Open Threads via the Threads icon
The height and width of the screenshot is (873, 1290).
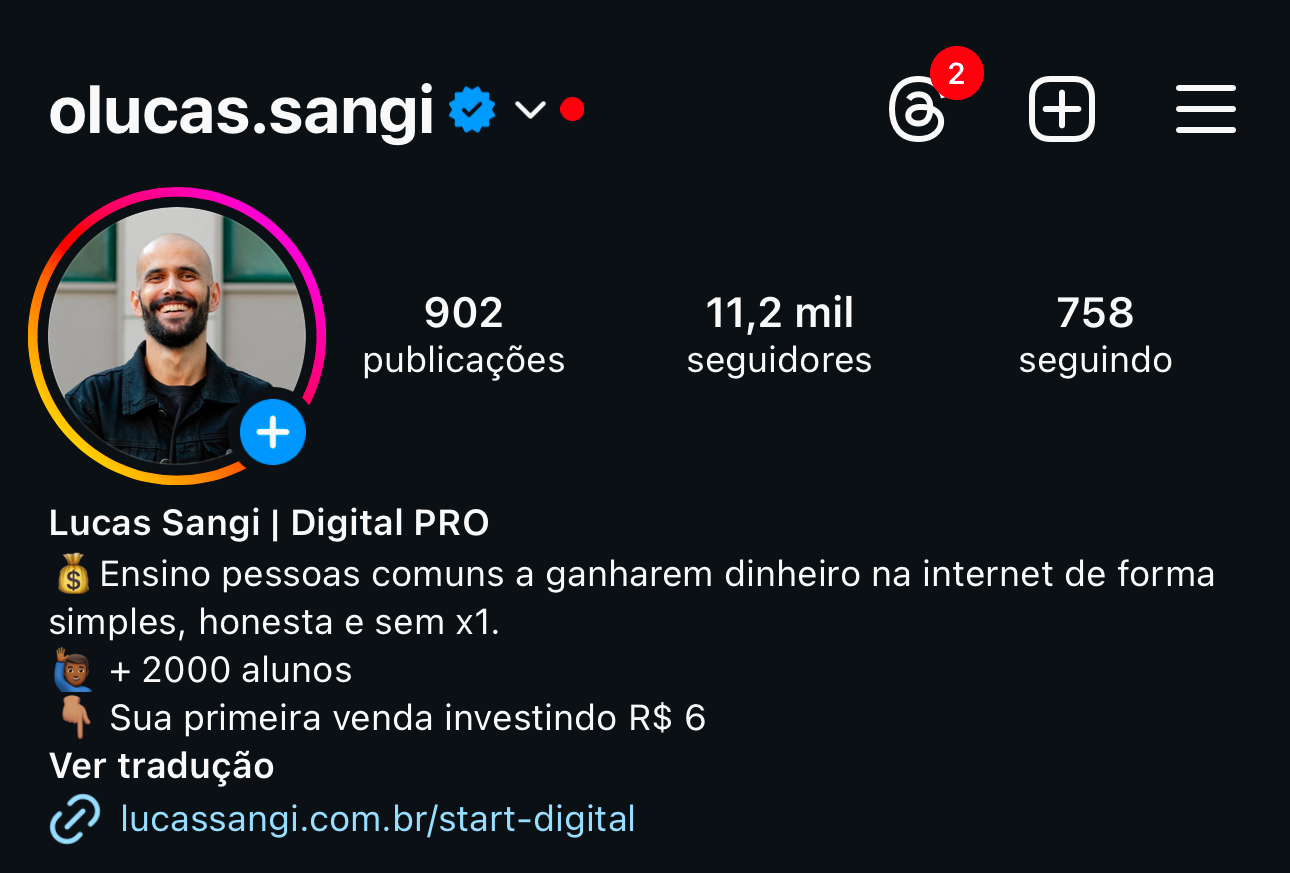tap(916, 110)
